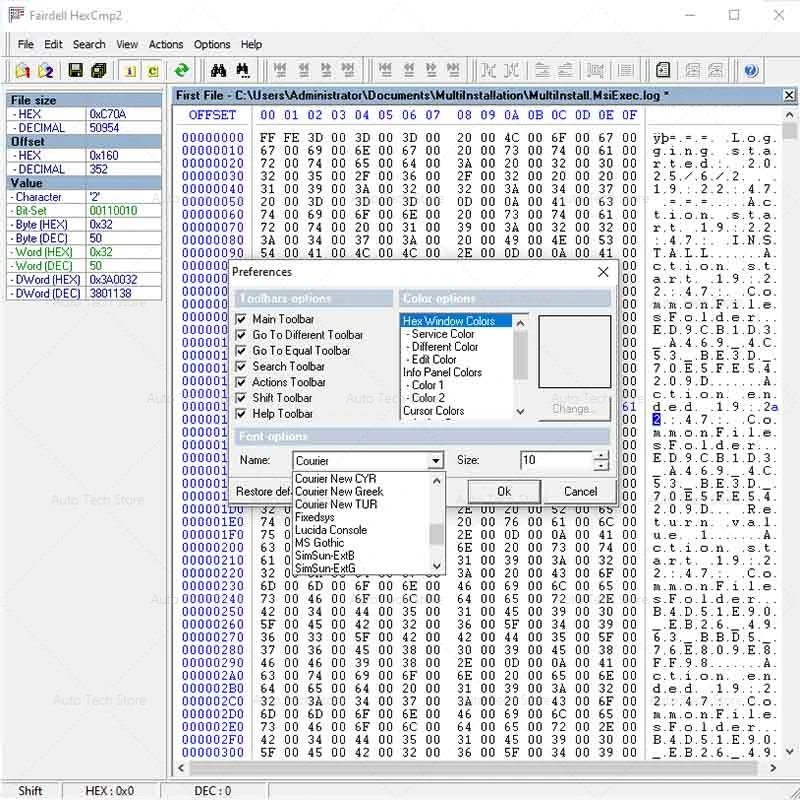Viewport: 800px width, 800px height.
Task: Click the font Size input field
Action: [557, 460]
